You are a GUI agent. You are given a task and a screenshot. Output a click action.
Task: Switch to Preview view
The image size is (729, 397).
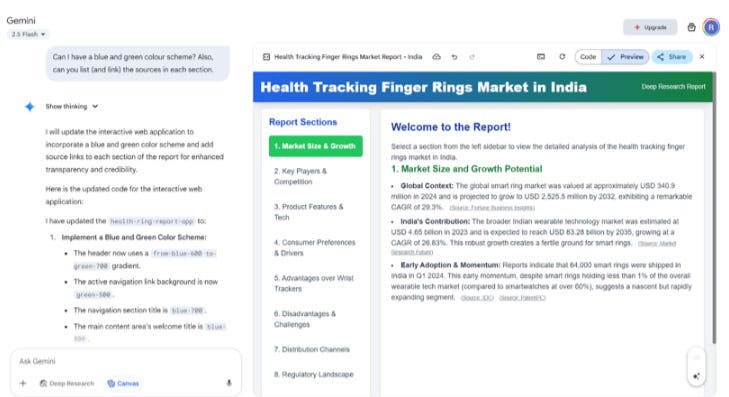625,57
